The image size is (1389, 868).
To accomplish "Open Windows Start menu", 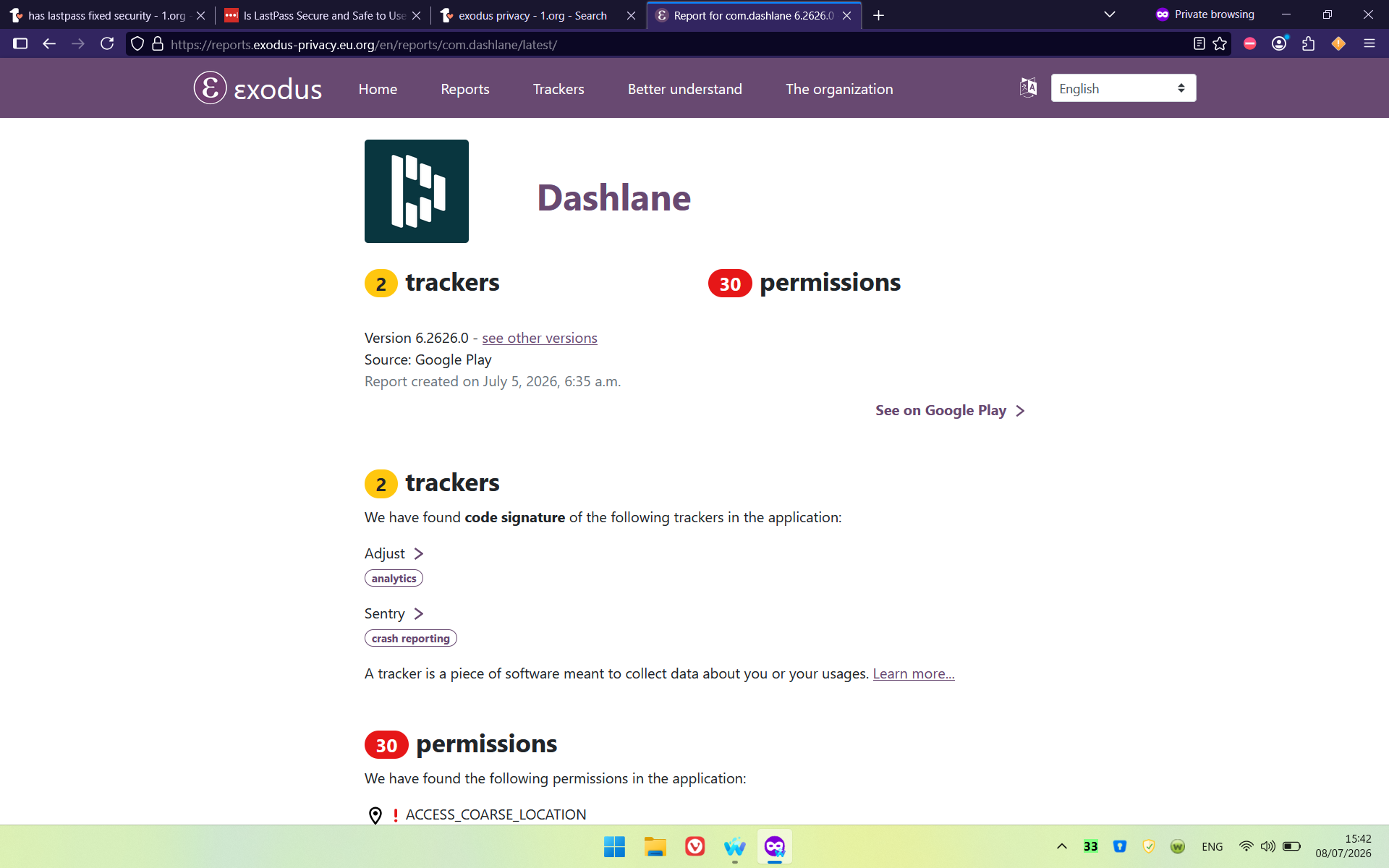I will point(614,846).
